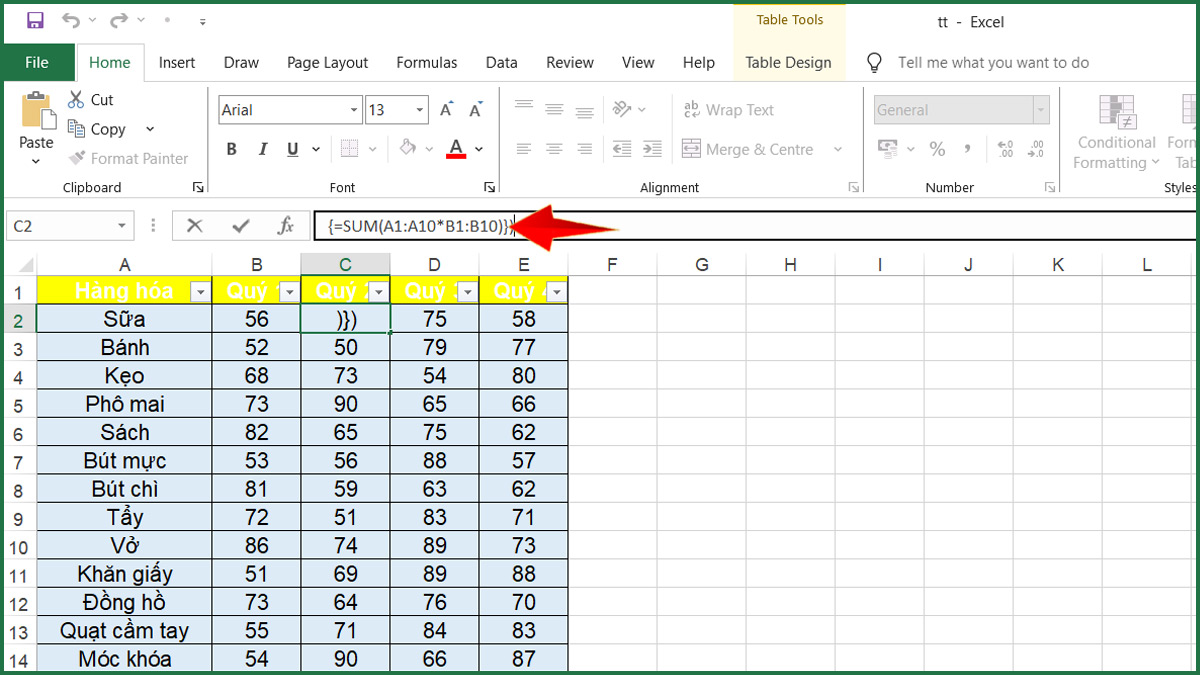Confirm formula with the Enter checkmark
Viewport: 1200px width, 675px height.
coord(240,226)
